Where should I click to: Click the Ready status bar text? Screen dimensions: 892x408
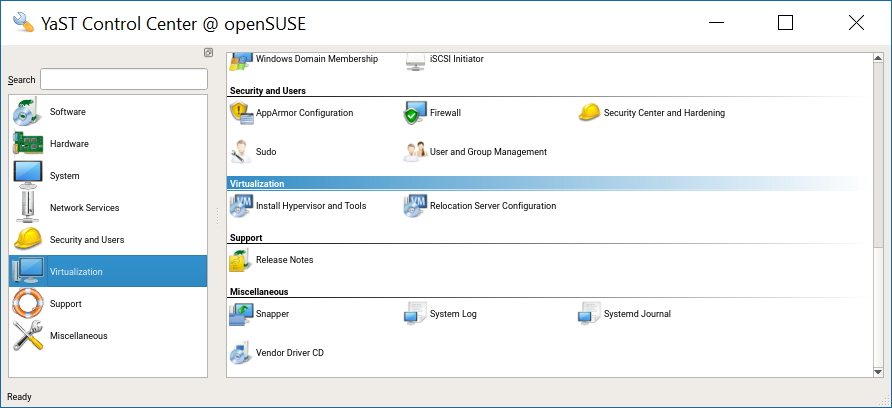coord(19,397)
